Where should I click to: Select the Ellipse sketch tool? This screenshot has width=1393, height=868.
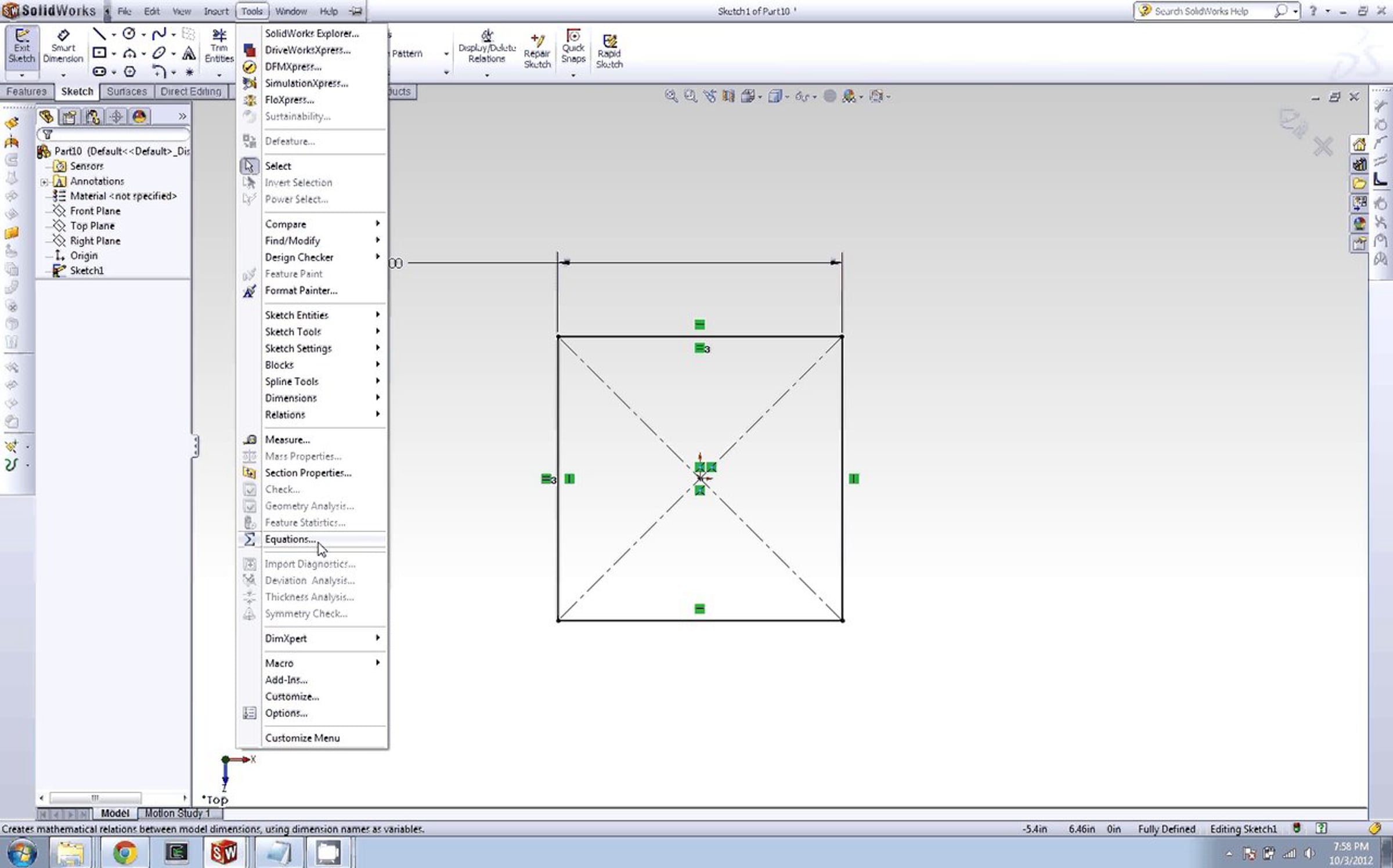[x=159, y=53]
